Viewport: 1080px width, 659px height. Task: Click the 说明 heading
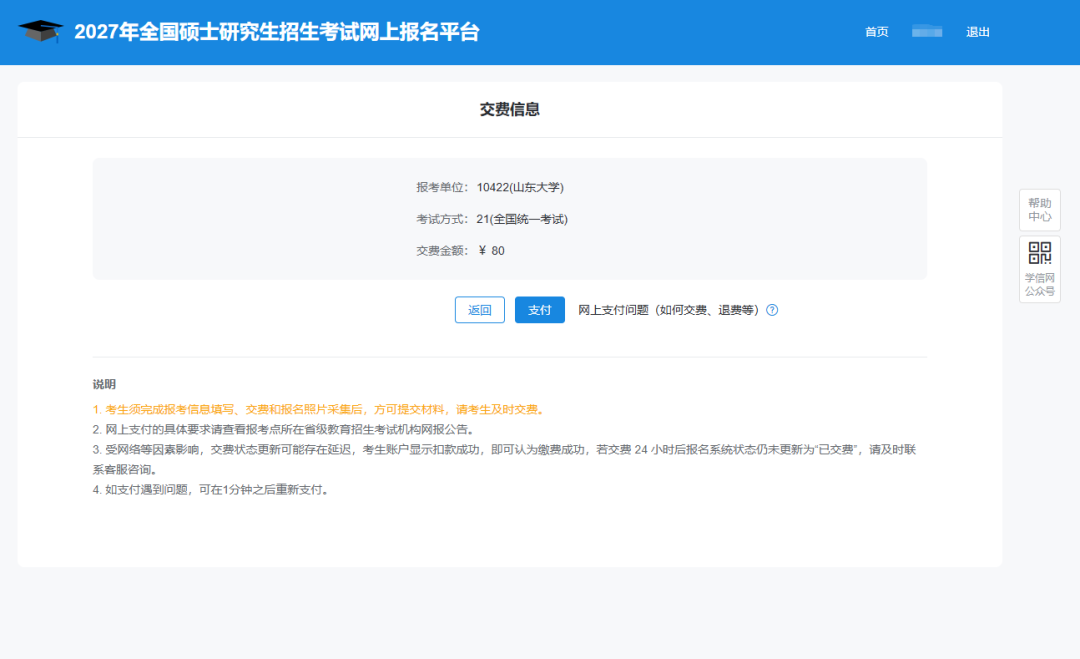pos(104,384)
